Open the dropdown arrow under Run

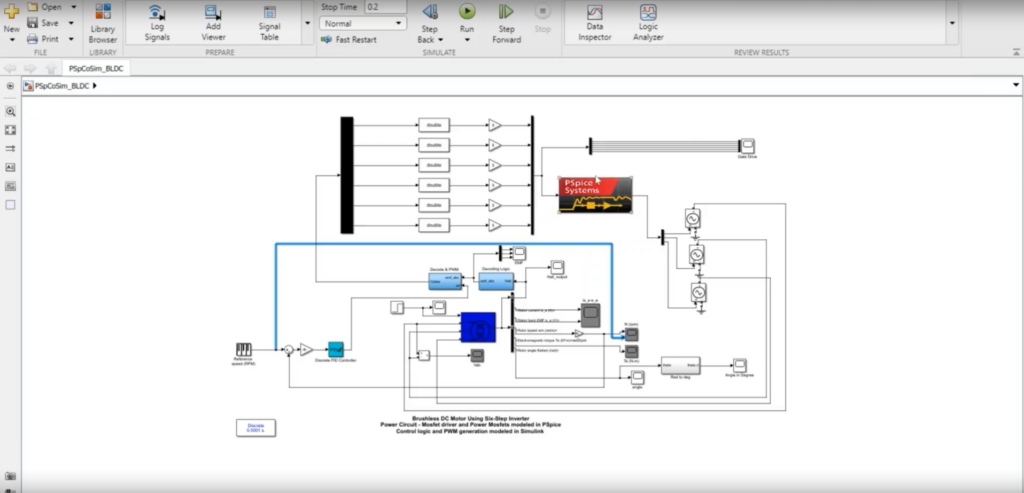467,40
